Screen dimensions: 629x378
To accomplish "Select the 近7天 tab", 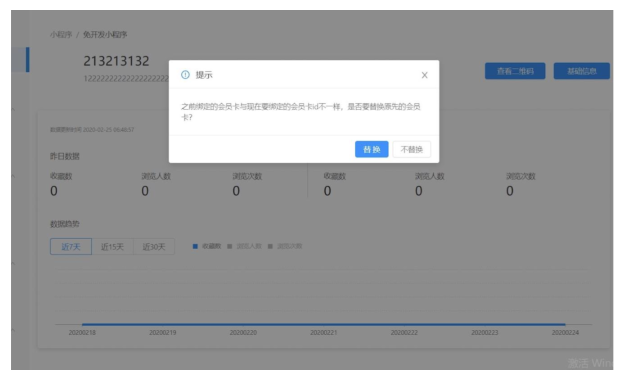I will coord(71,246).
